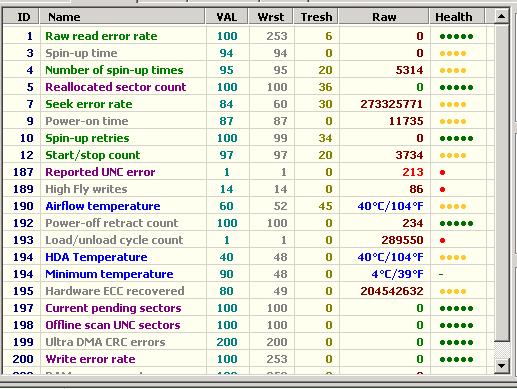Select the Number of spin-up times row

248,70
